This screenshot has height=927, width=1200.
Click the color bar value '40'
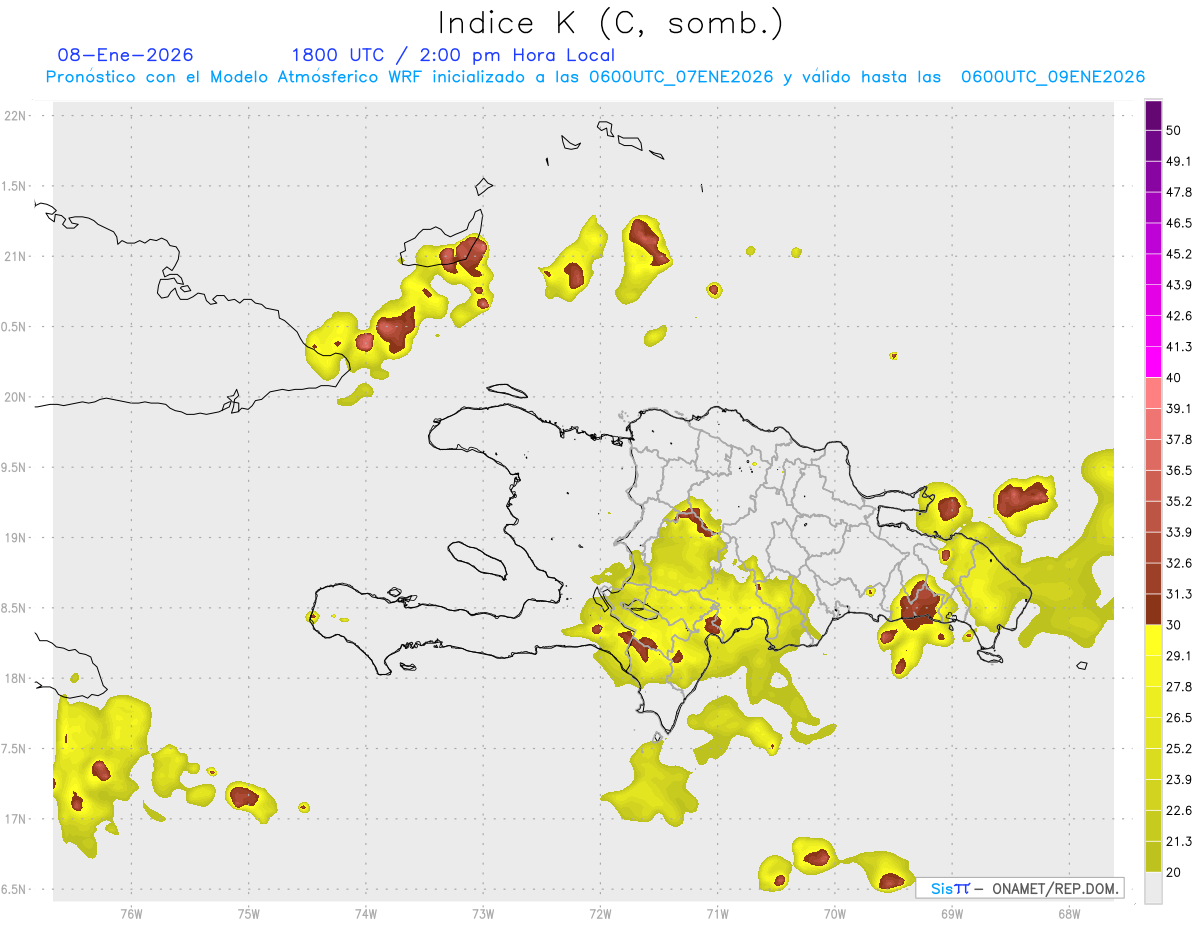(x=1174, y=378)
